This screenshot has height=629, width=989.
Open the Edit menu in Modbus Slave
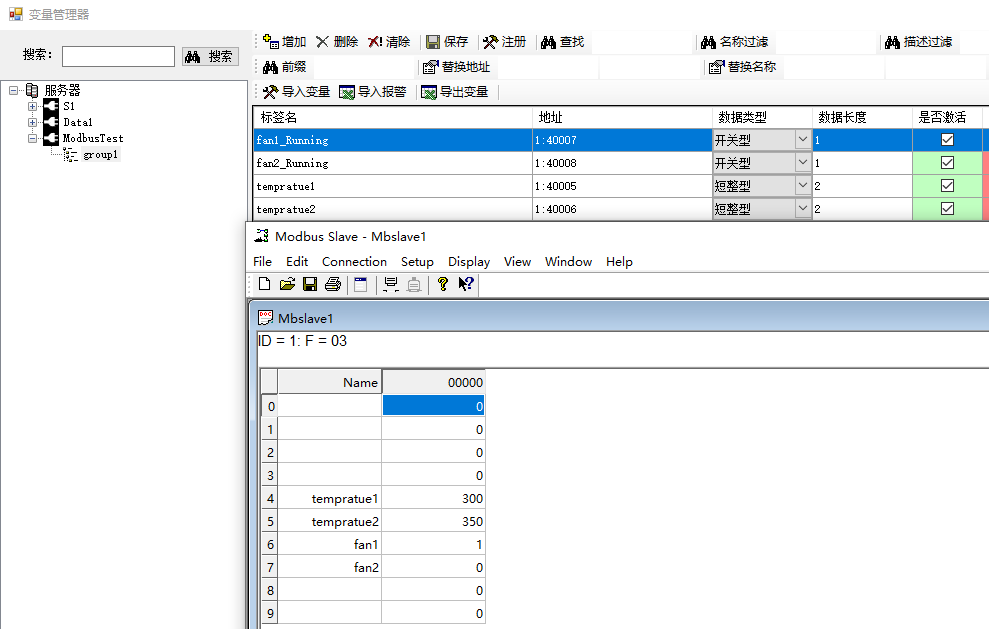[x=297, y=261]
